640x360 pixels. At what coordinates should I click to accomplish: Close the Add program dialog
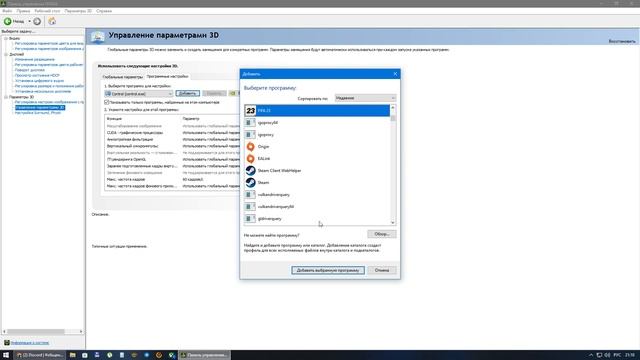click(395, 74)
